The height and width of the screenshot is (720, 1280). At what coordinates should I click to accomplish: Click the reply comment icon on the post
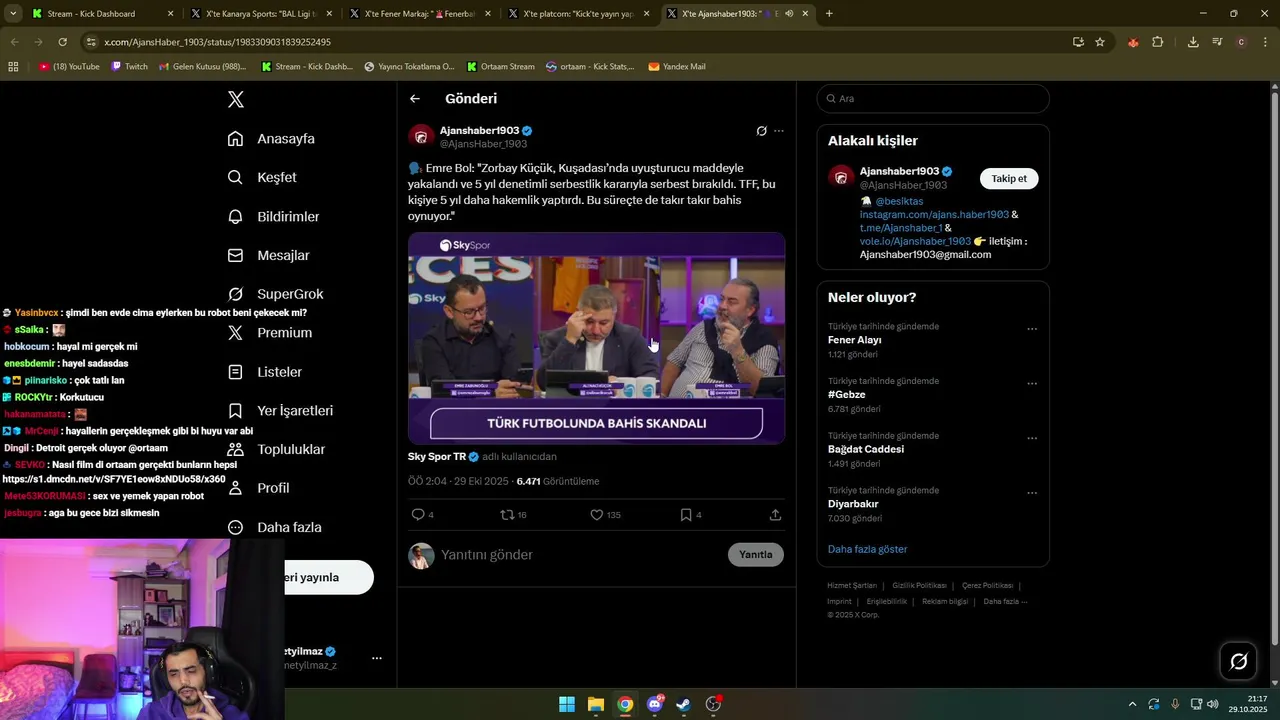(x=418, y=515)
